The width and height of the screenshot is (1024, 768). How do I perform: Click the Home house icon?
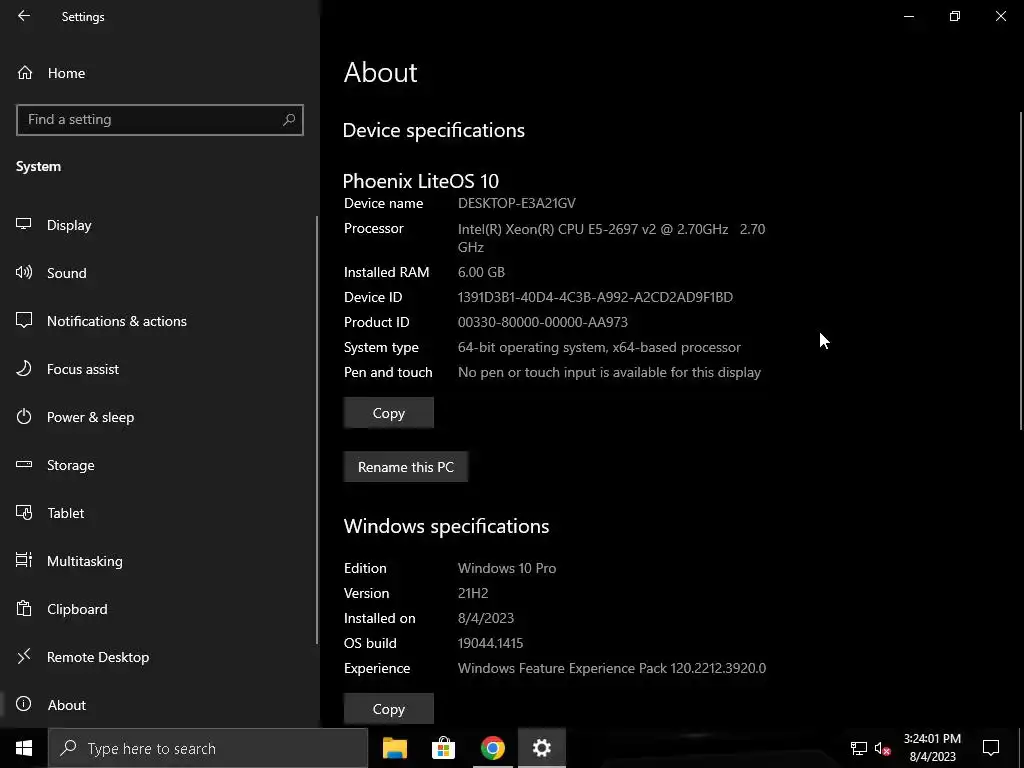click(25, 73)
